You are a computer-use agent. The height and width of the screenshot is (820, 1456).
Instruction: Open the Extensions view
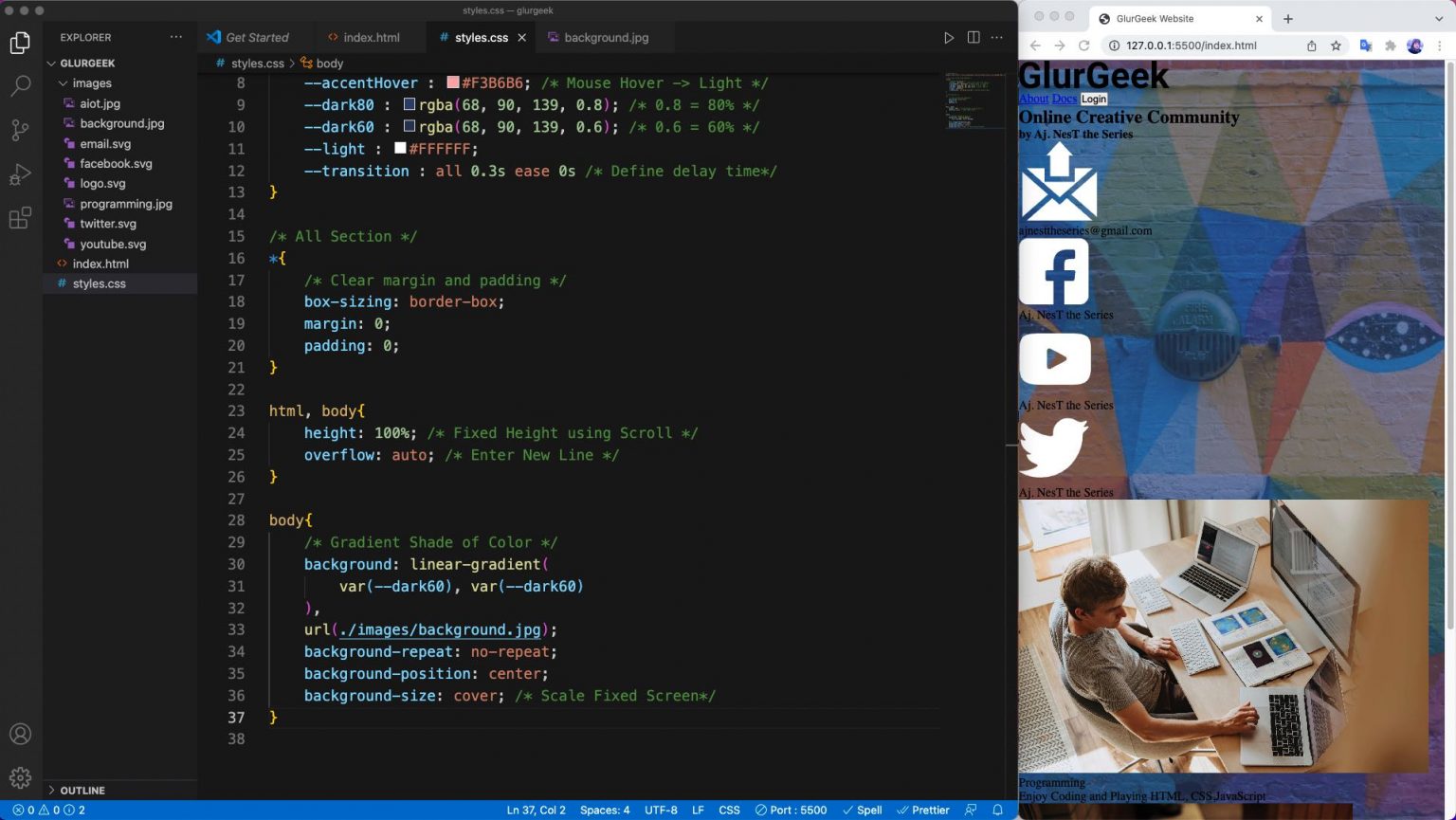20,218
